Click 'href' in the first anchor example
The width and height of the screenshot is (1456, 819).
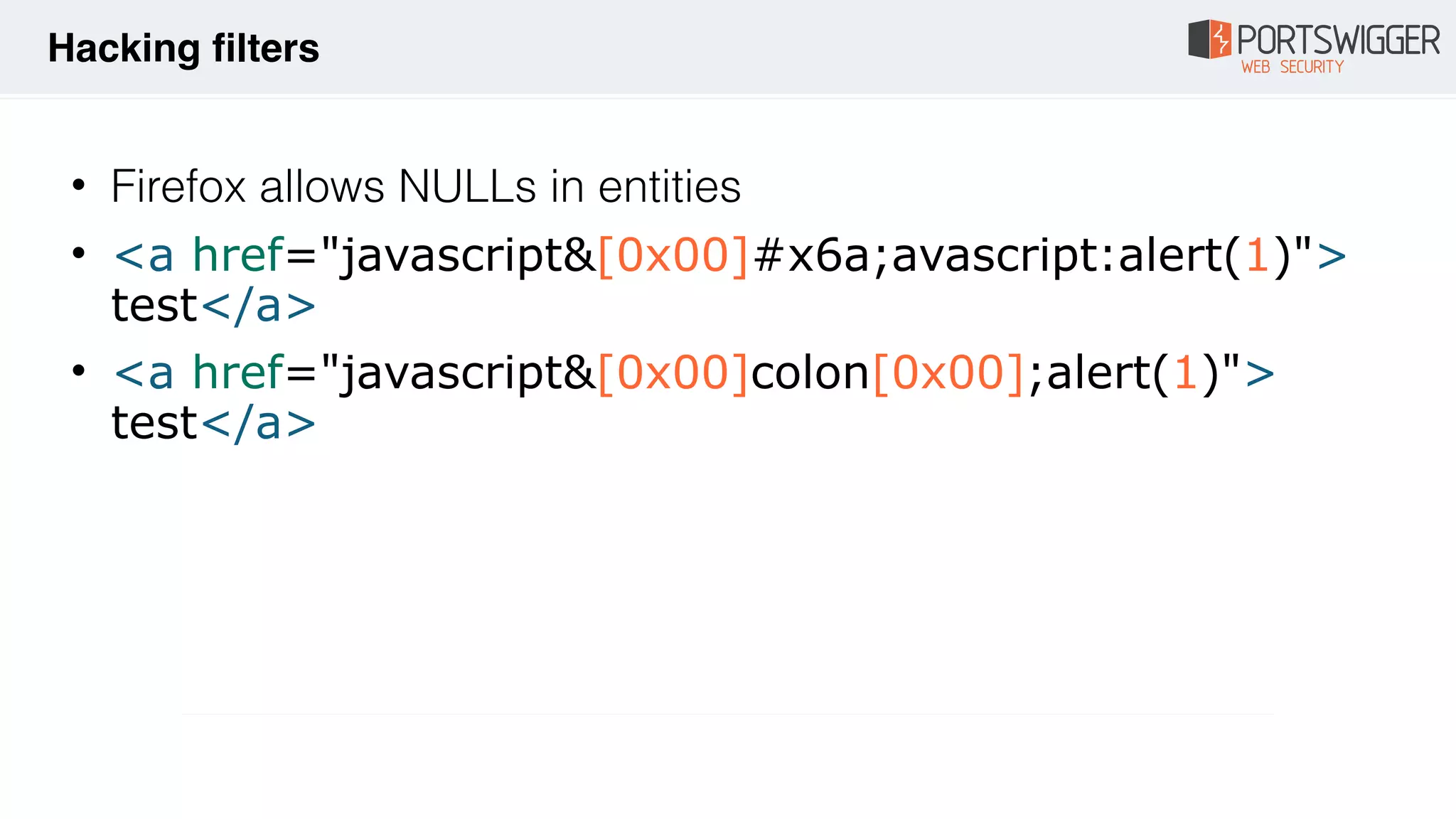point(238,255)
